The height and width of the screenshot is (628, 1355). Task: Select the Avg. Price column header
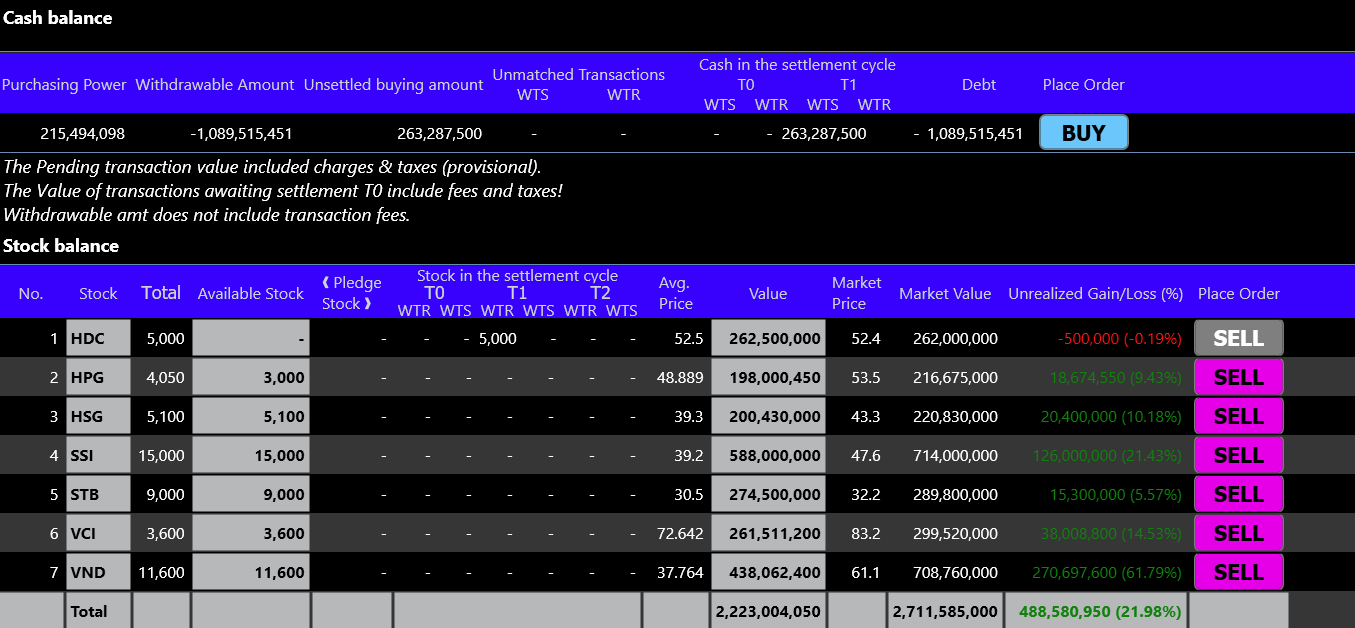(x=675, y=293)
